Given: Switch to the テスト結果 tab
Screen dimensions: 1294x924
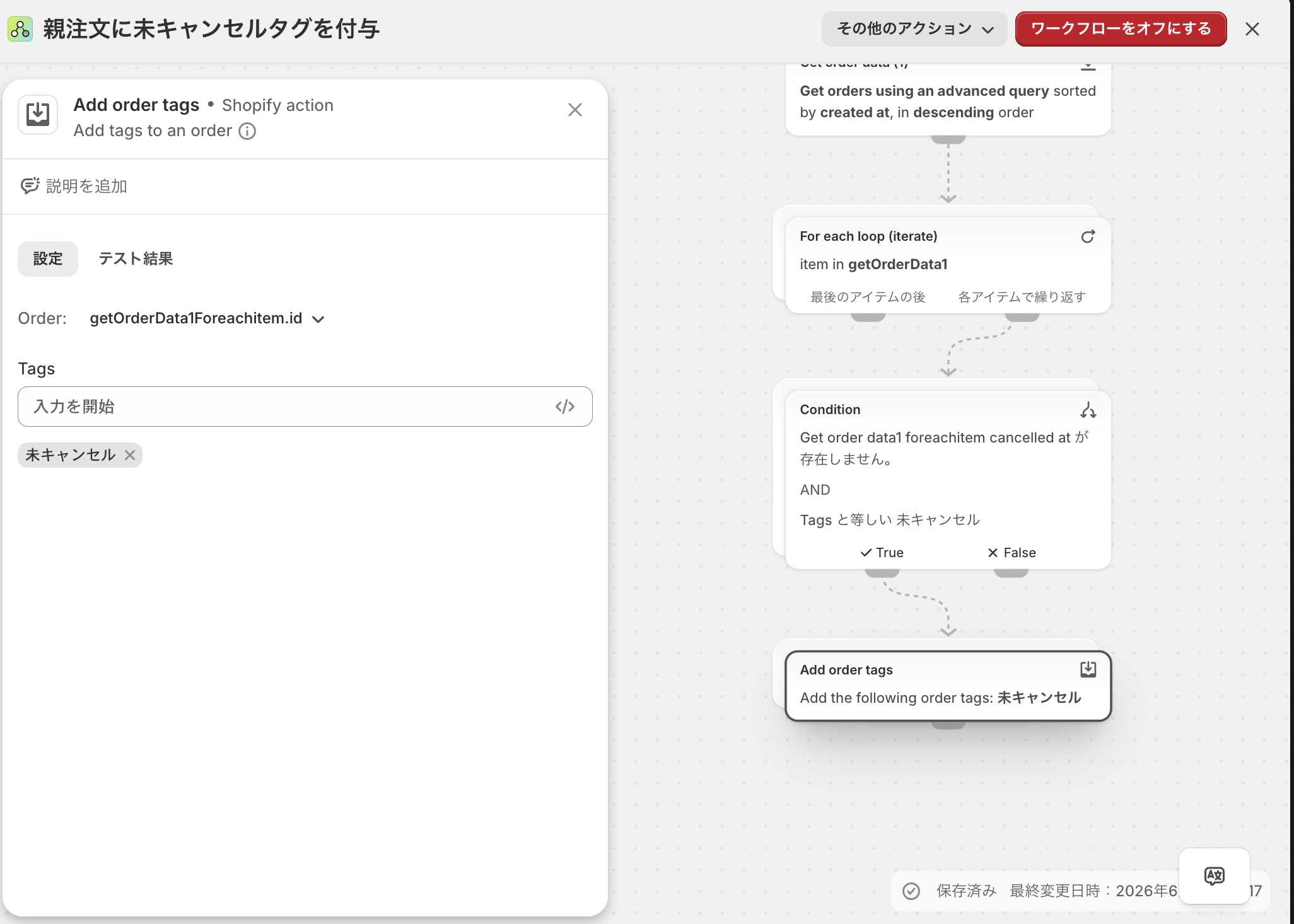Looking at the screenshot, I should point(136,258).
